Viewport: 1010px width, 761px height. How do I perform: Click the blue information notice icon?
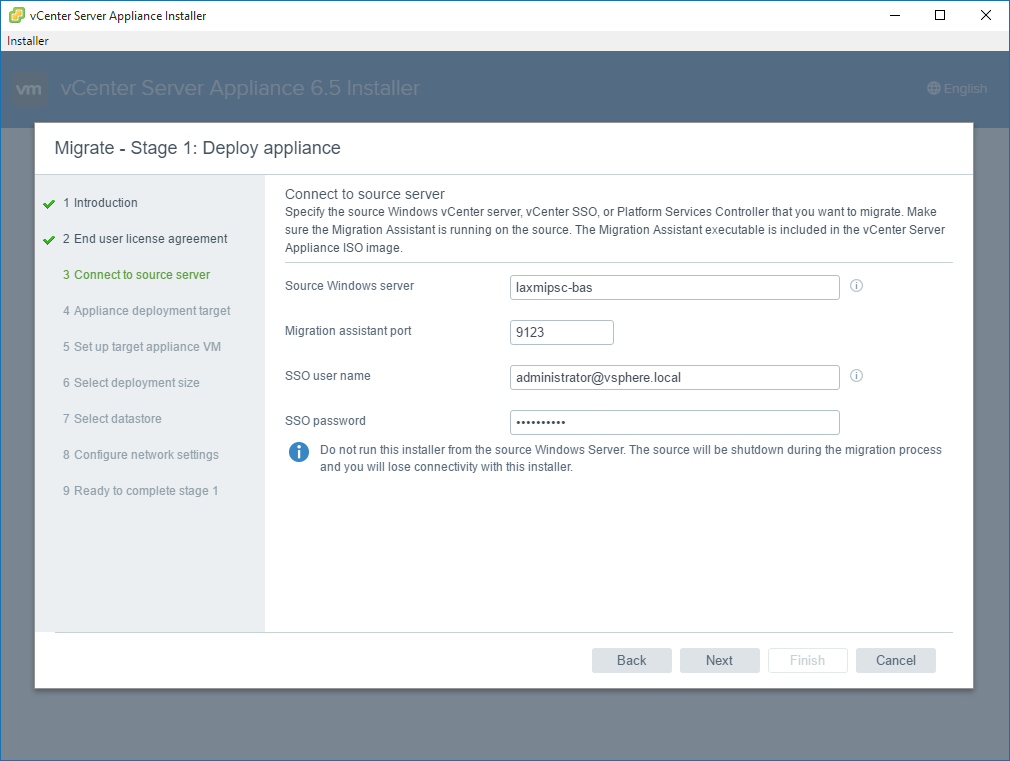point(298,452)
